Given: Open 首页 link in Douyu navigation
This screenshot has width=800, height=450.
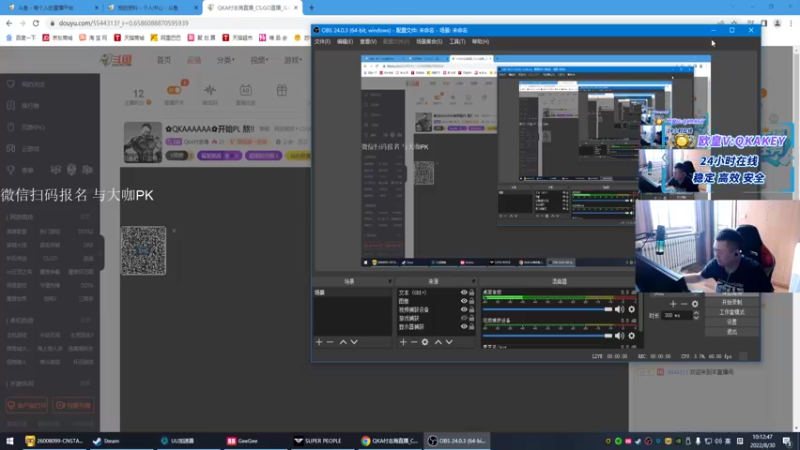Looking at the screenshot, I should point(164,60).
